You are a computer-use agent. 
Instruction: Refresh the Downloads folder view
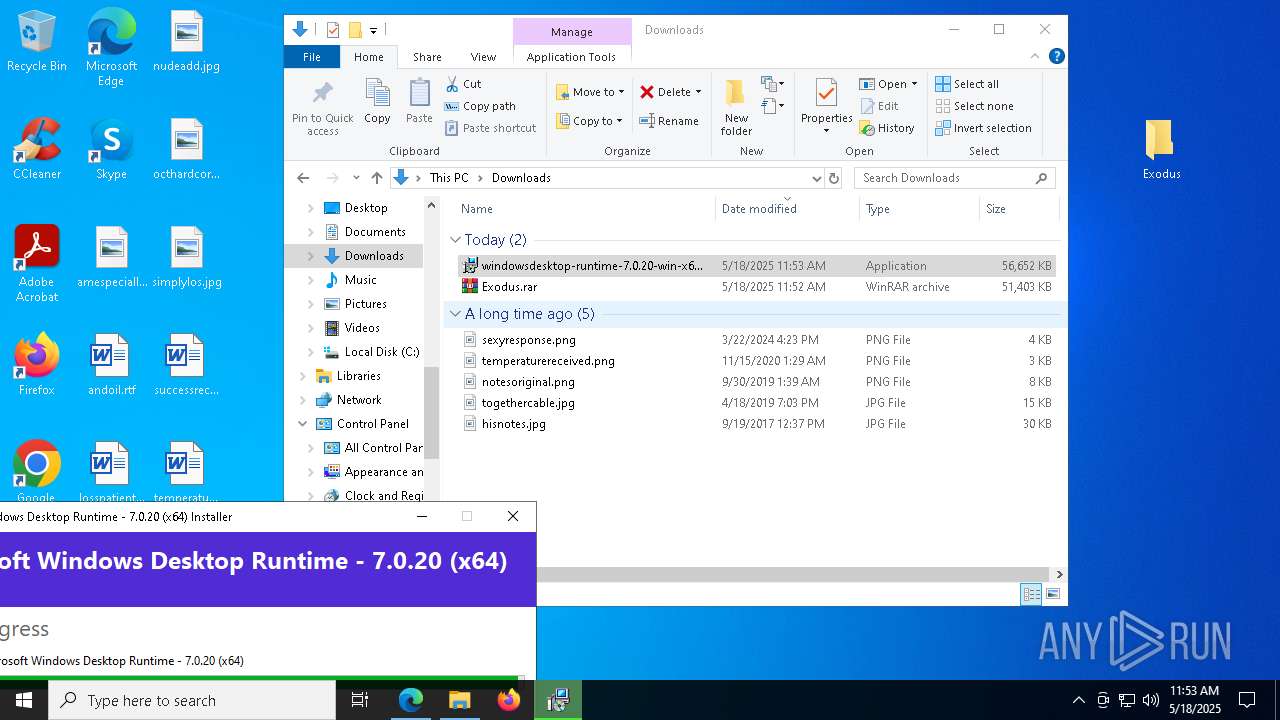834,178
